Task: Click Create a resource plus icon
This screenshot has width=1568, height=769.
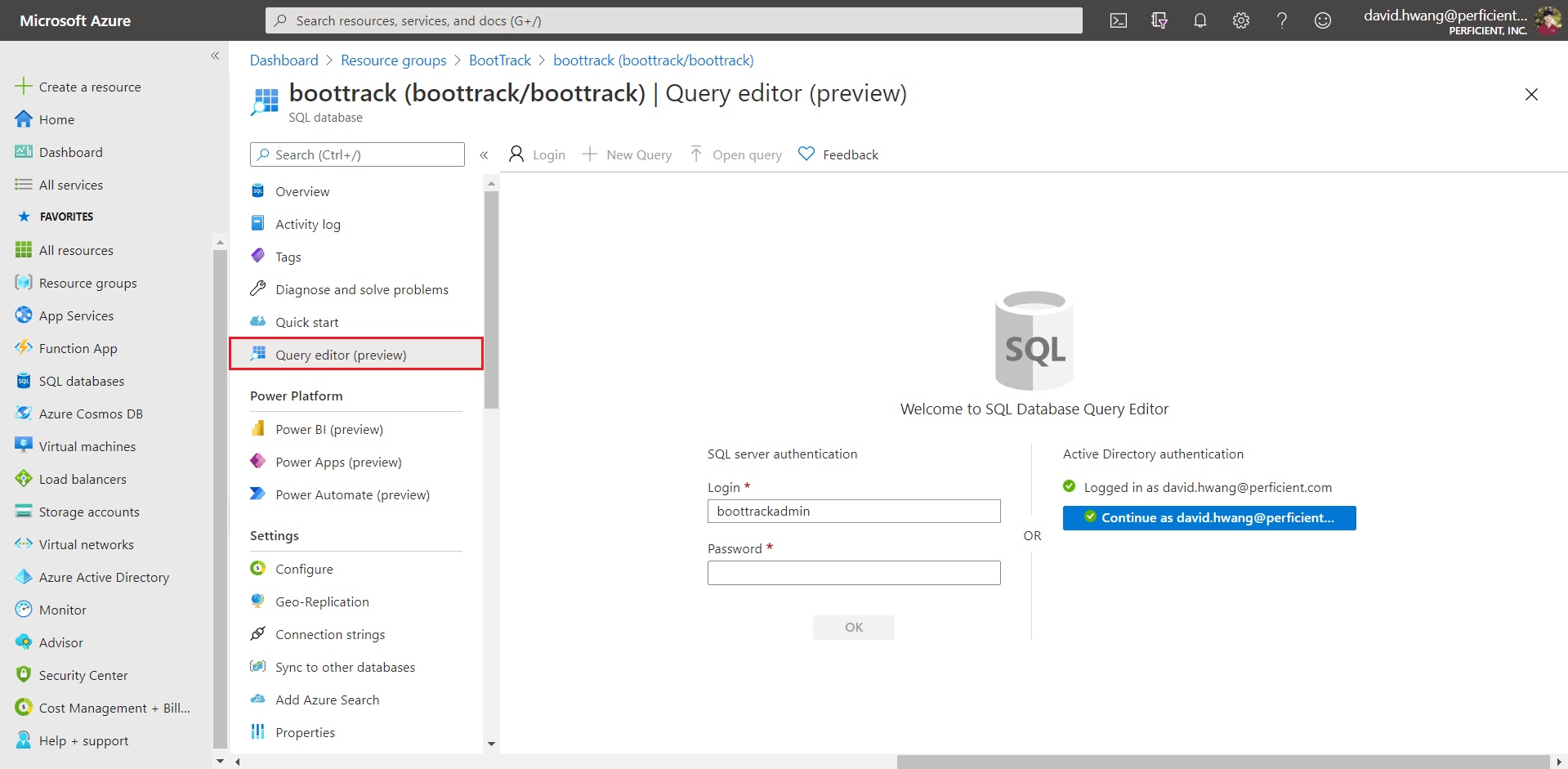Action: coord(24,87)
